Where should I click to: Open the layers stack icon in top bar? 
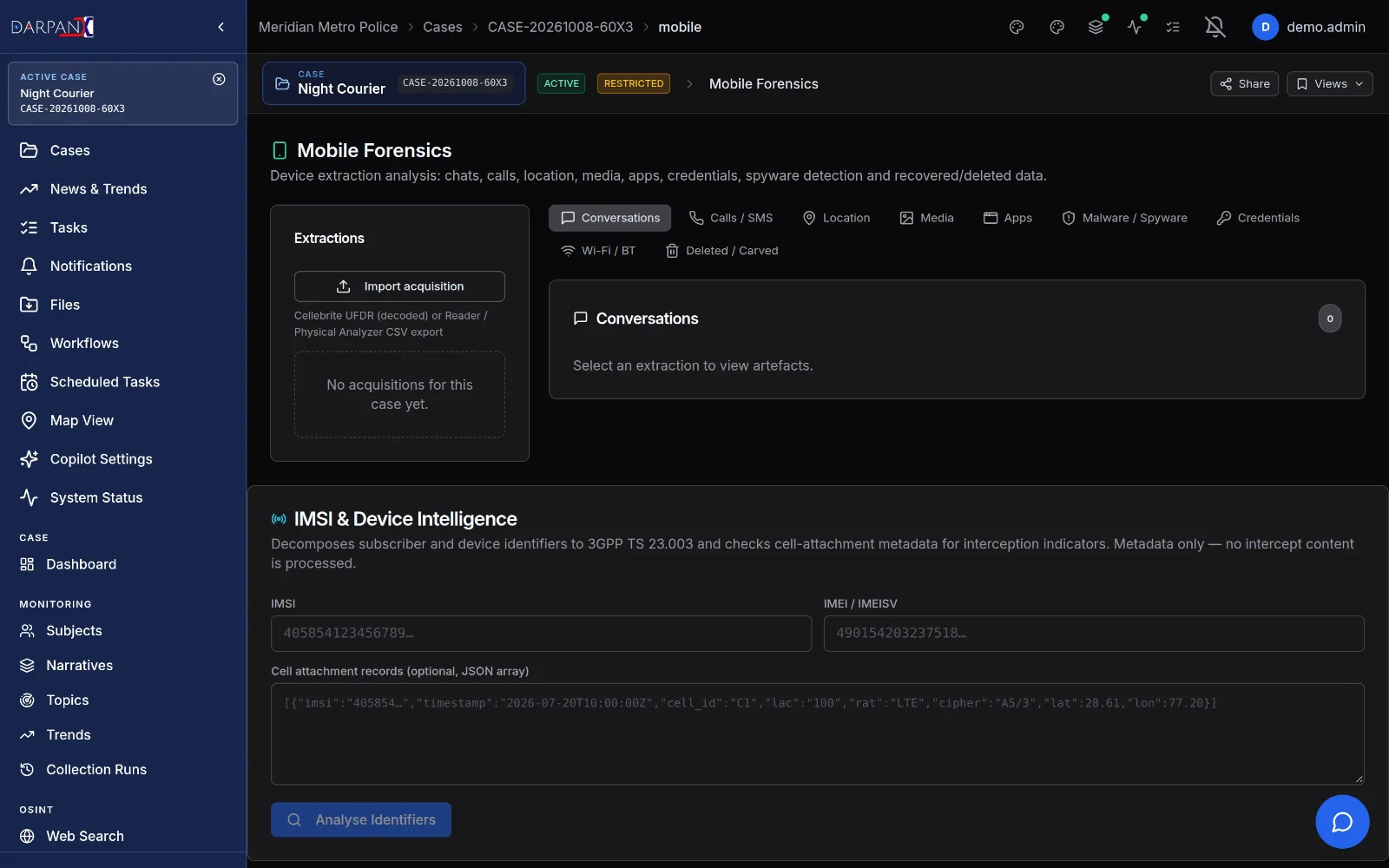(x=1096, y=27)
